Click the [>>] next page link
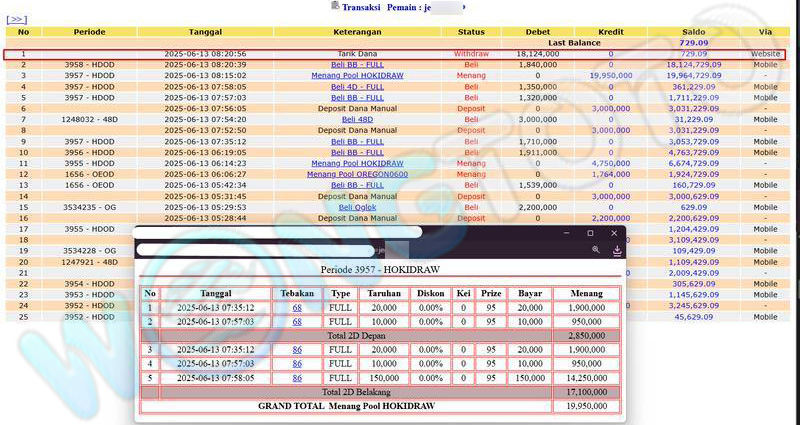800x425 pixels. point(17,19)
